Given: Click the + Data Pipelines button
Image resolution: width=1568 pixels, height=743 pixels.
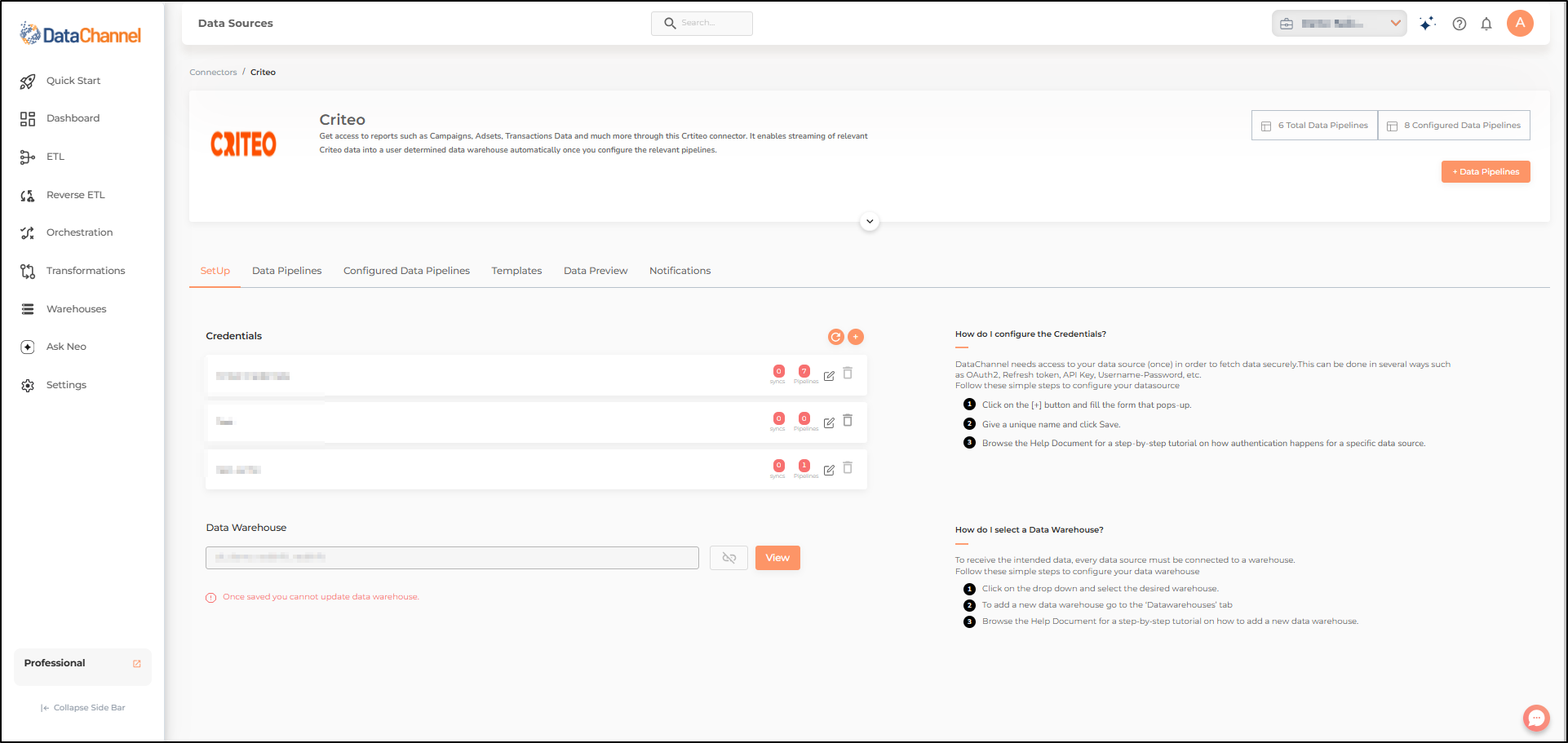Looking at the screenshot, I should [x=1486, y=172].
